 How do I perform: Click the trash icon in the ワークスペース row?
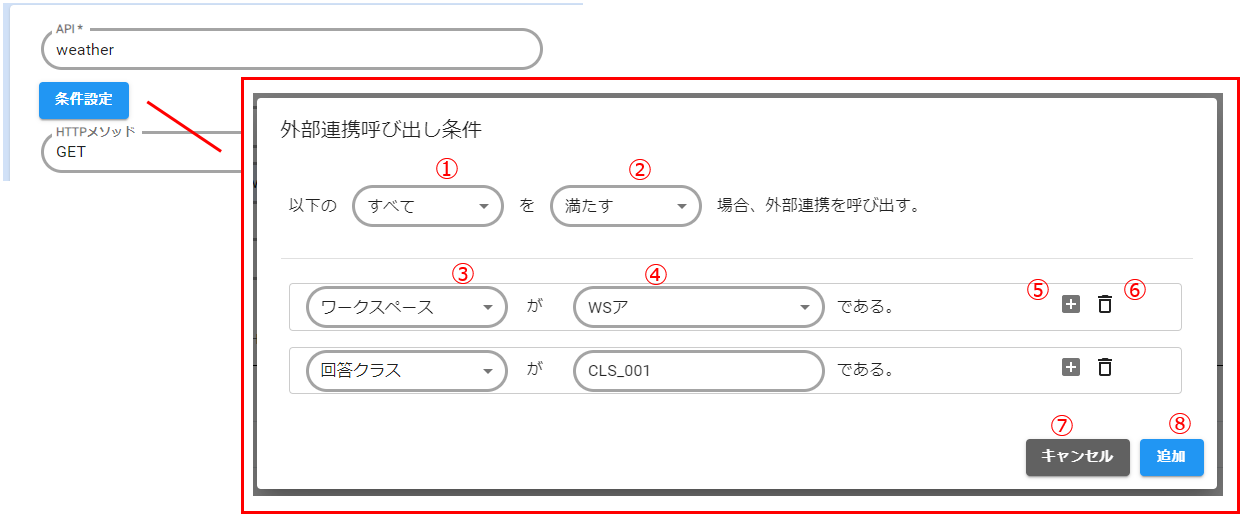(1104, 305)
